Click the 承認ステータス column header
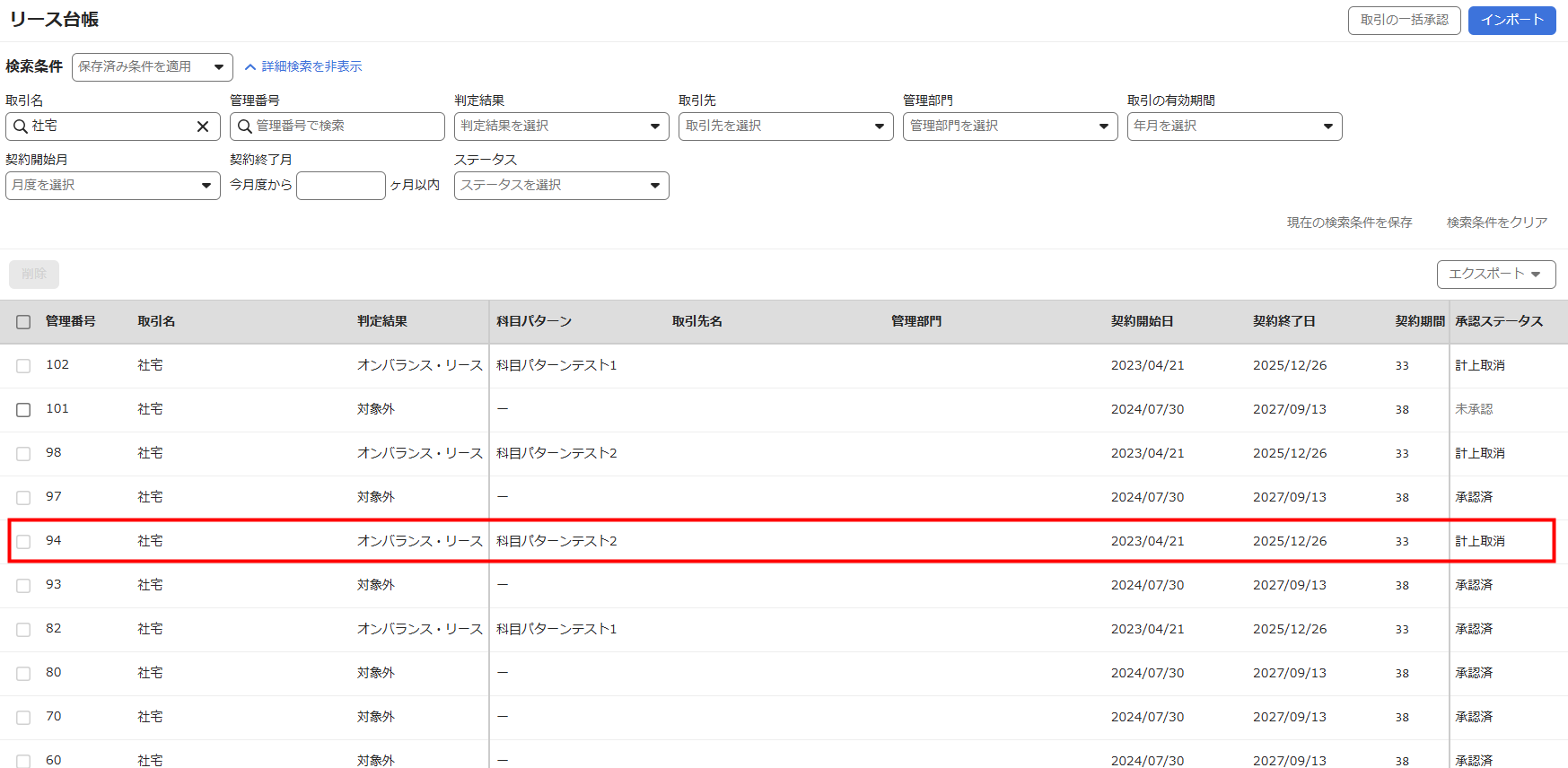1568x768 pixels. (x=1498, y=321)
